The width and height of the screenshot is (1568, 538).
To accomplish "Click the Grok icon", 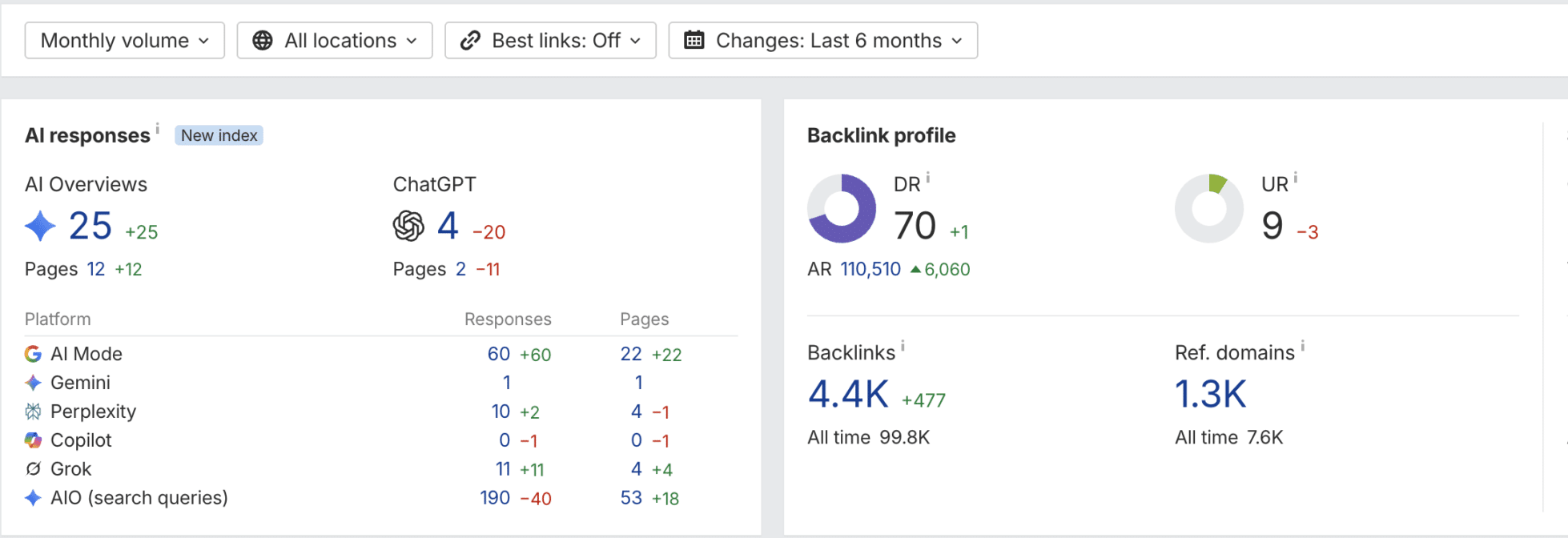I will coord(33,469).
